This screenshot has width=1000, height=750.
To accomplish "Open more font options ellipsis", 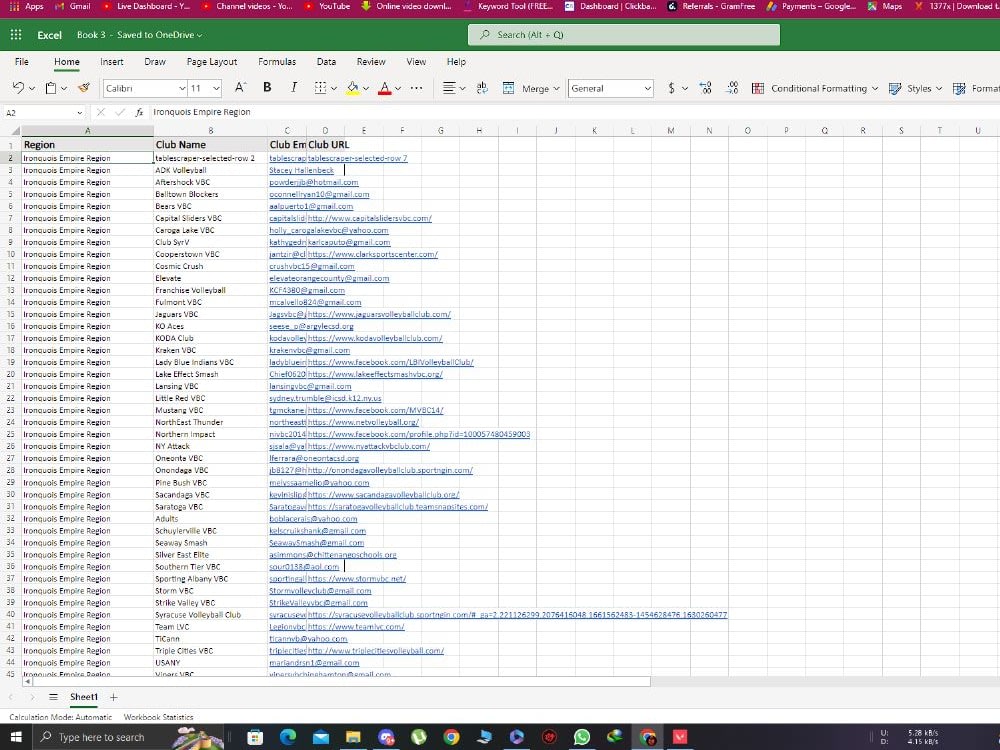I will point(416,88).
